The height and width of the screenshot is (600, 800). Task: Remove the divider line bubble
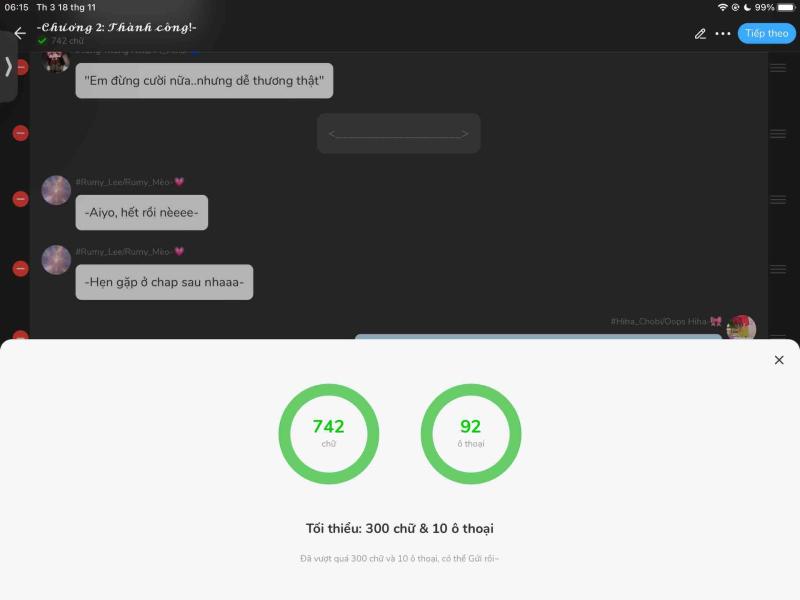coord(20,133)
